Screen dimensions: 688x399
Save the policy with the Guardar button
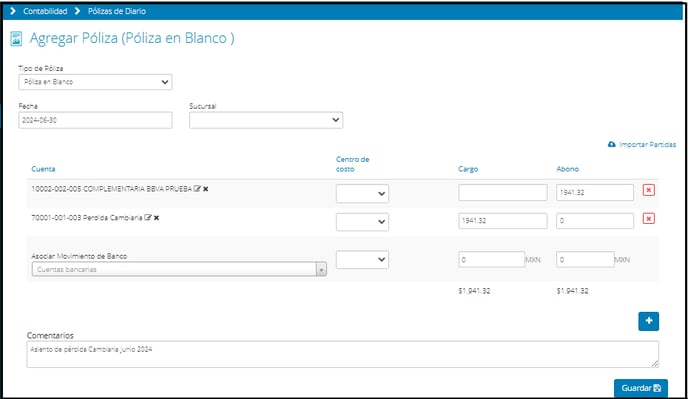(641, 388)
